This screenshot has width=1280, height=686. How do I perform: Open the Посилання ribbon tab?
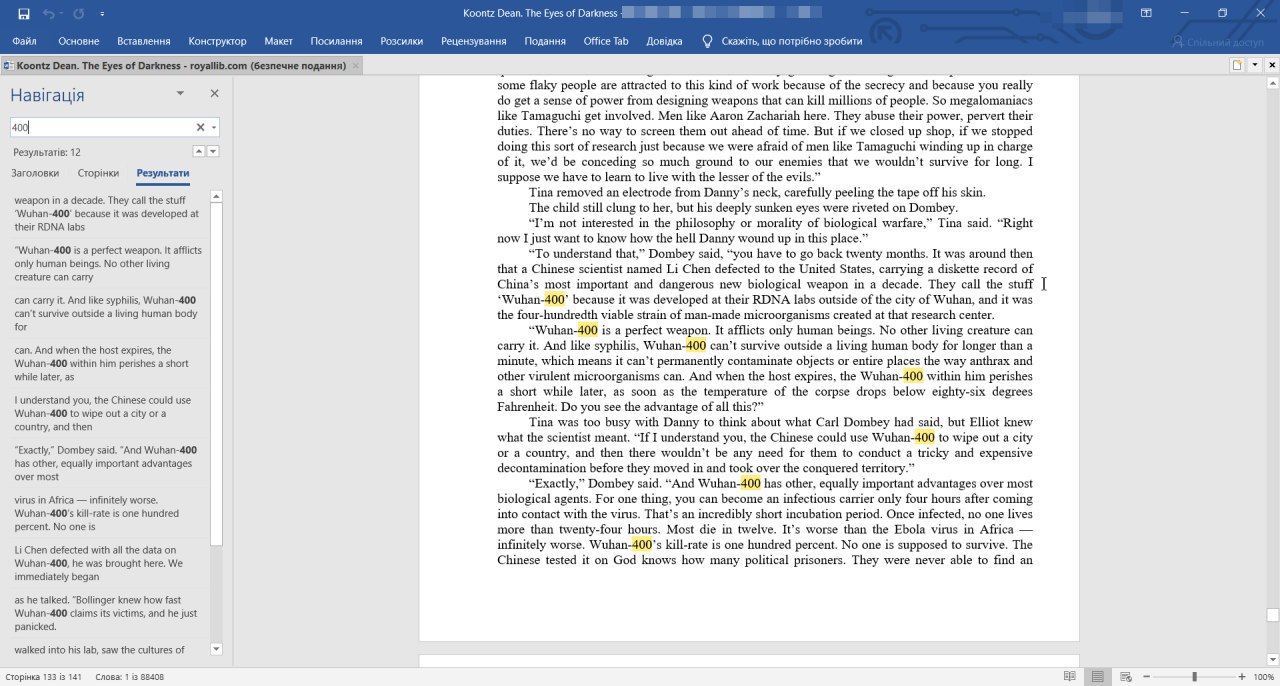(336, 41)
